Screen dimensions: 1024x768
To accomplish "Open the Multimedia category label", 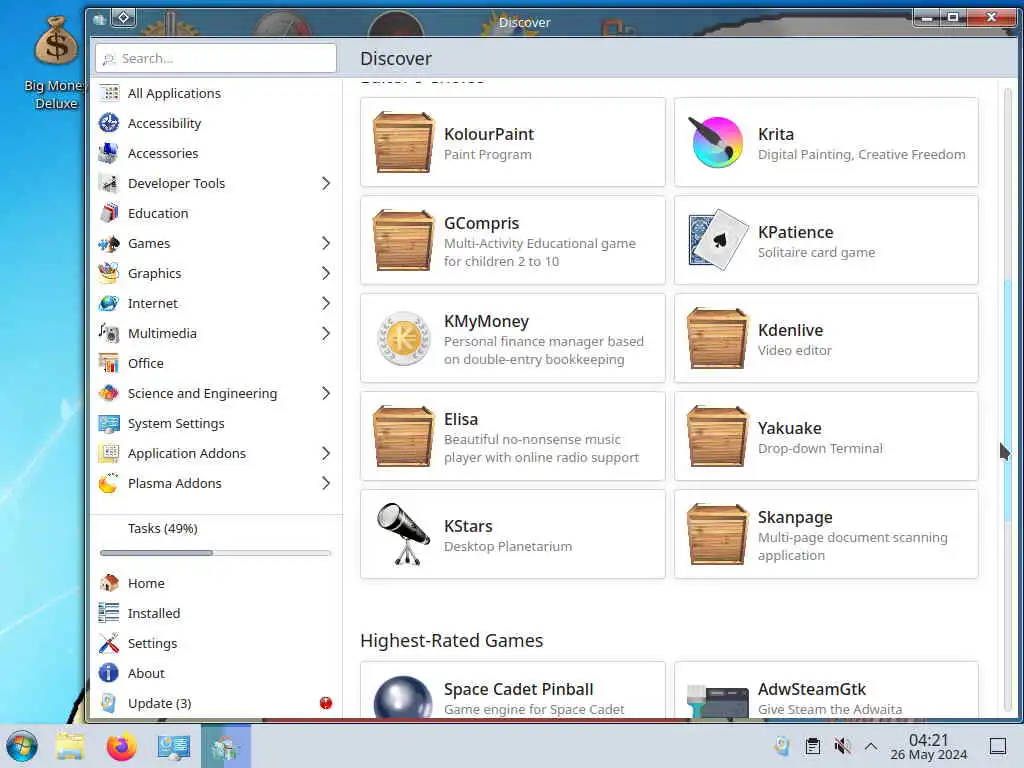I will 162,334.
